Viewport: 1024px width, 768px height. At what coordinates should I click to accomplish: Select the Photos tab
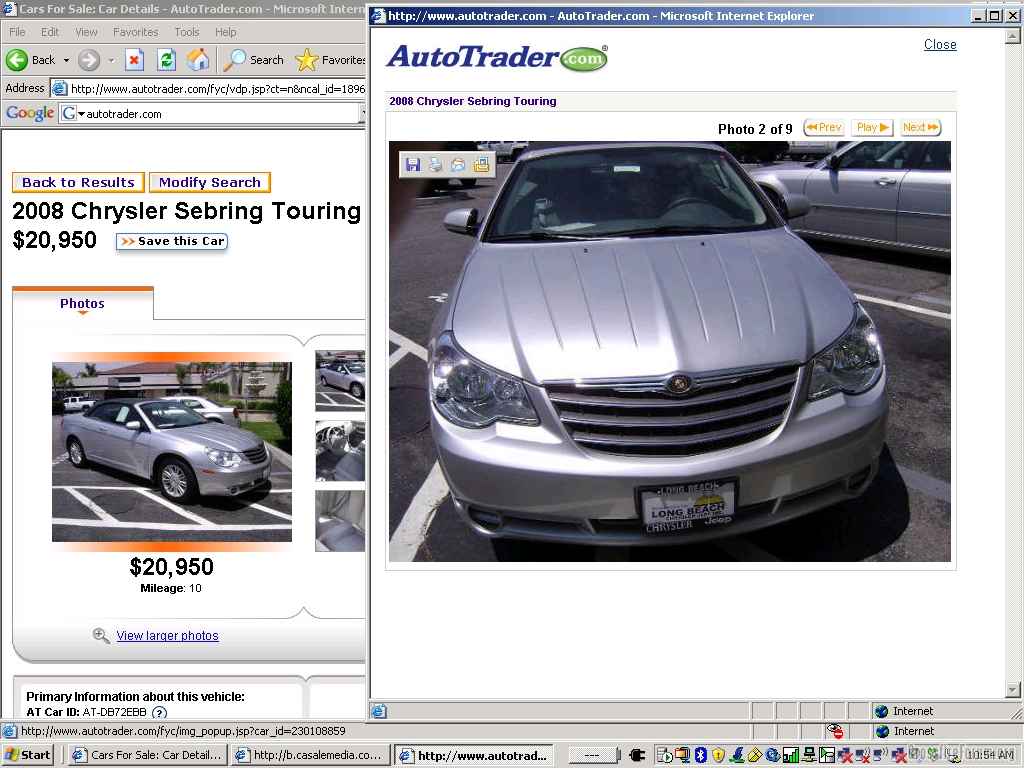point(82,303)
